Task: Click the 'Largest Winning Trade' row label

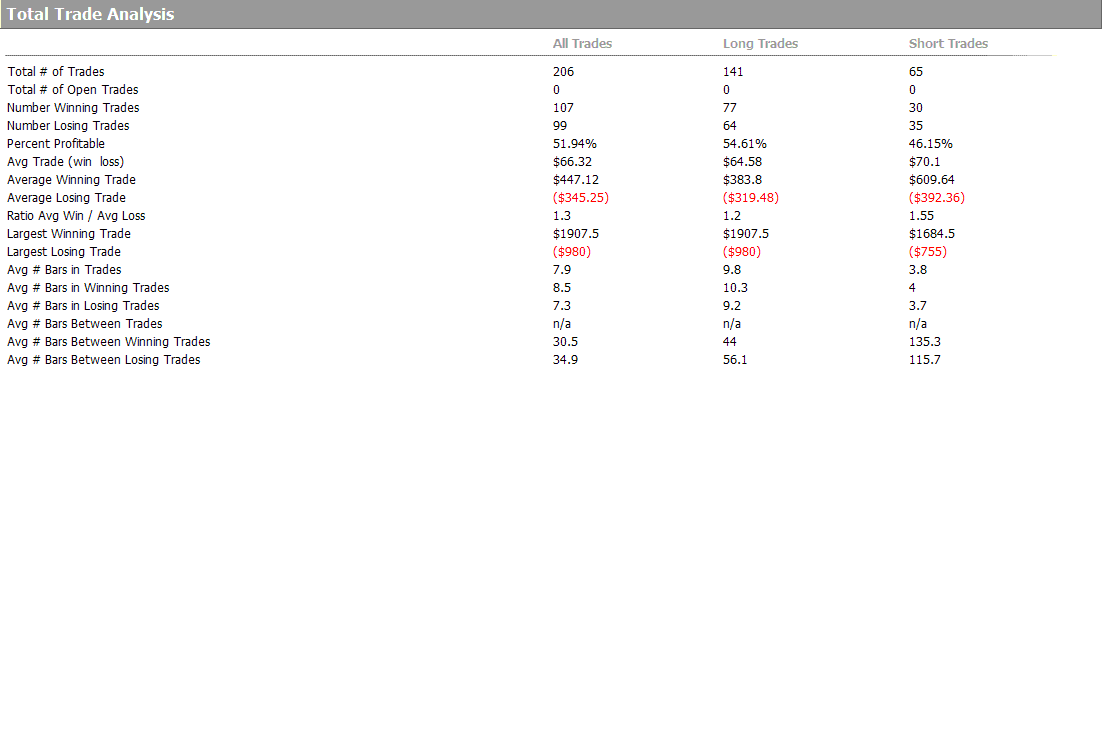Action: coord(69,234)
